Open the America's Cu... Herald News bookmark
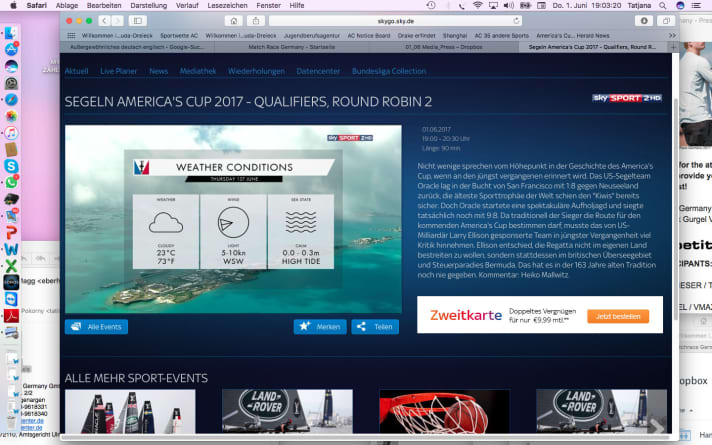This screenshot has width=712, height=445. pyautogui.click(x=573, y=35)
